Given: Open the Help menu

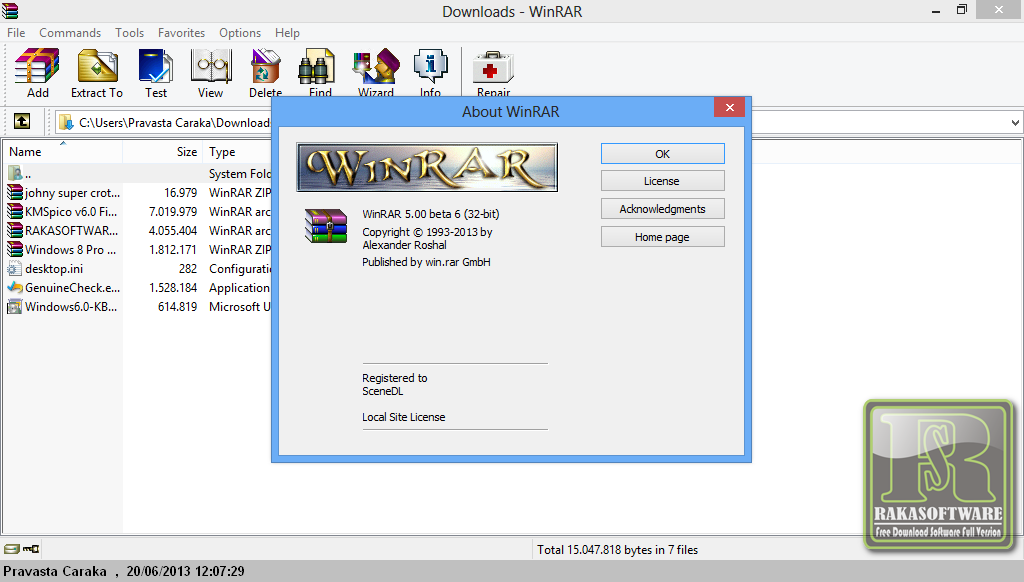Looking at the screenshot, I should click(287, 33).
